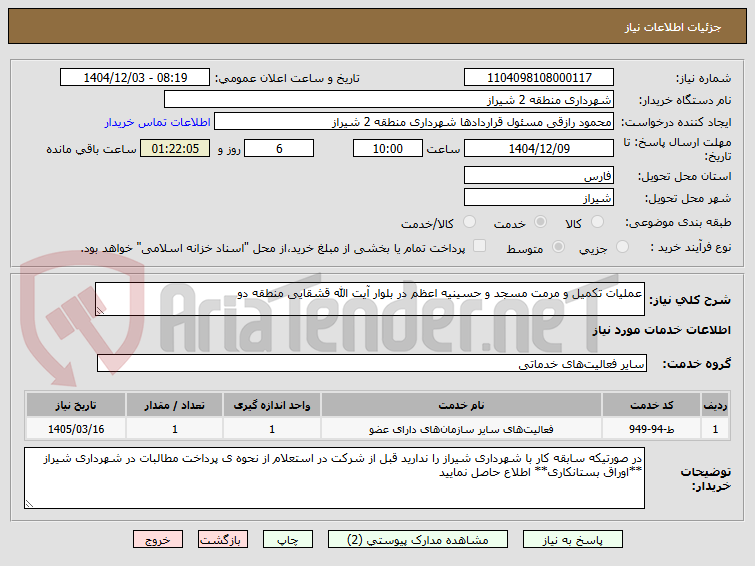
Task: Click the buyer notes textarea resize handle
Action: (29, 503)
